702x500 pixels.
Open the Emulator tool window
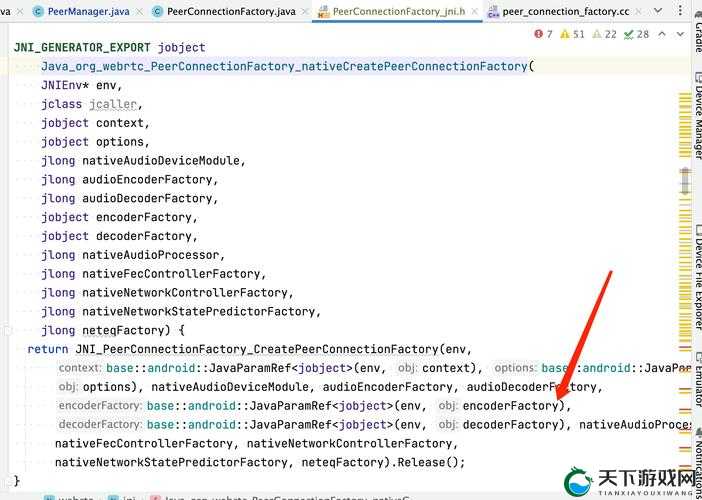click(x=698, y=378)
